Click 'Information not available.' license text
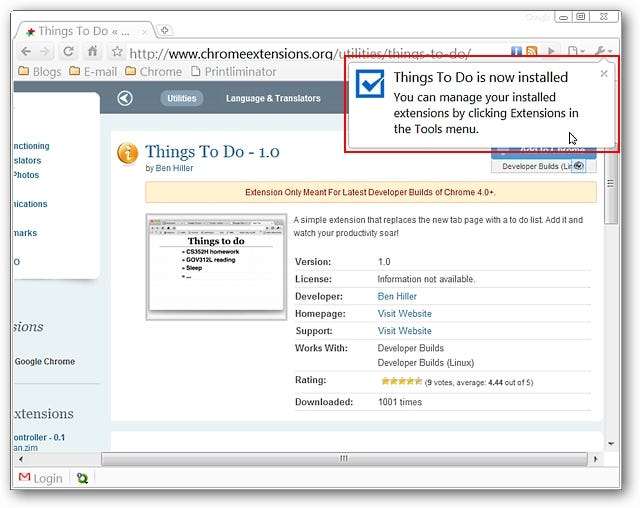This screenshot has height=508, width=640. (426, 279)
